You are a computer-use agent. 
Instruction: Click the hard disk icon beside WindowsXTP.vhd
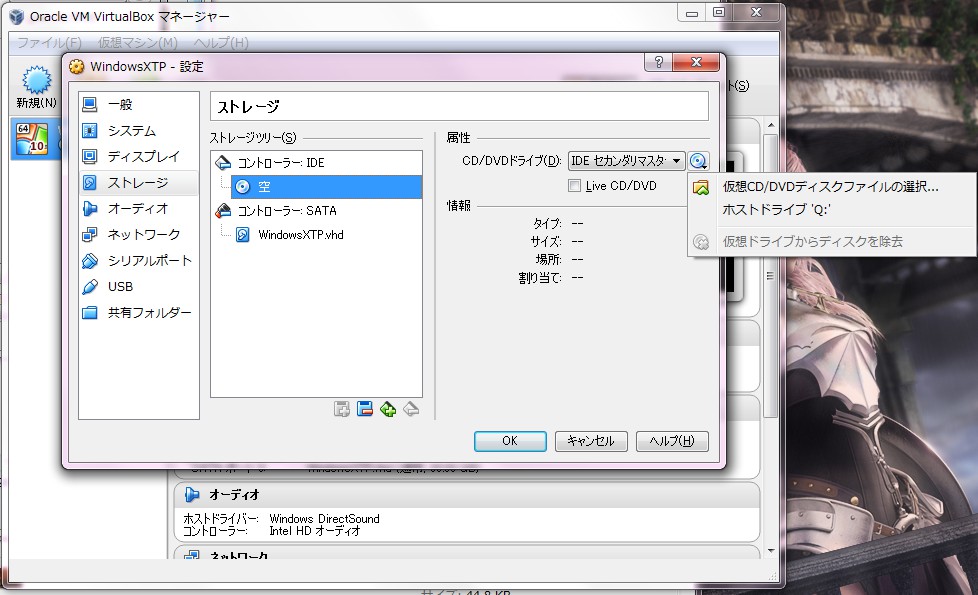(x=243, y=235)
